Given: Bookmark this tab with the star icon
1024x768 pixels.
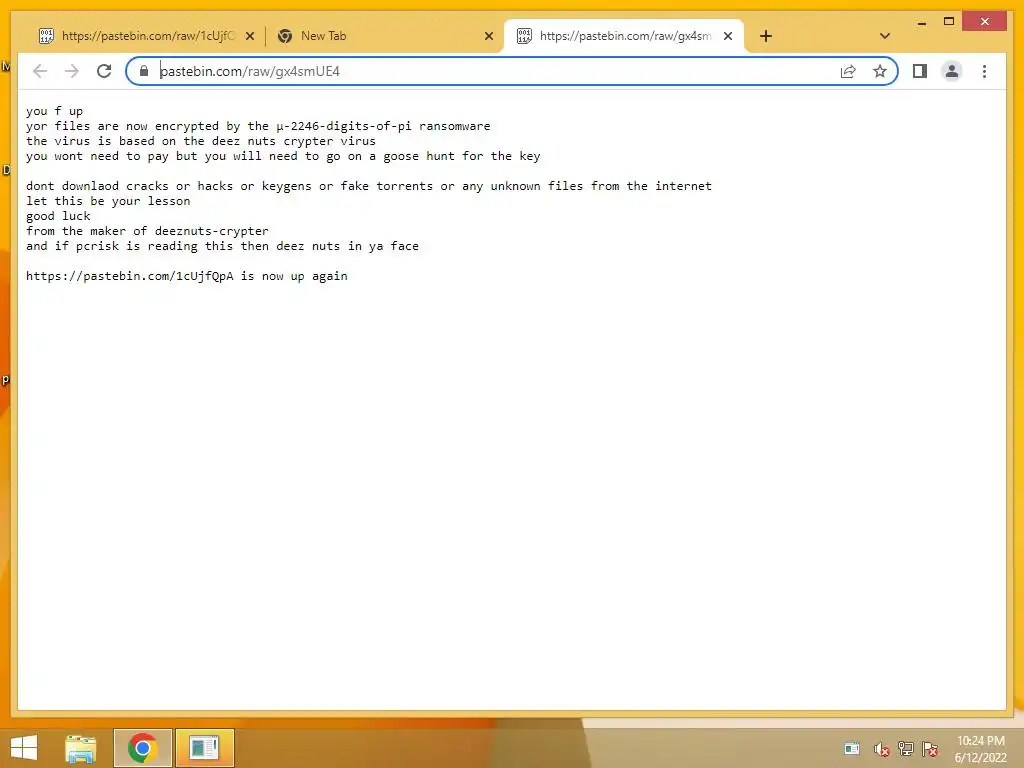Looking at the screenshot, I should (x=880, y=71).
